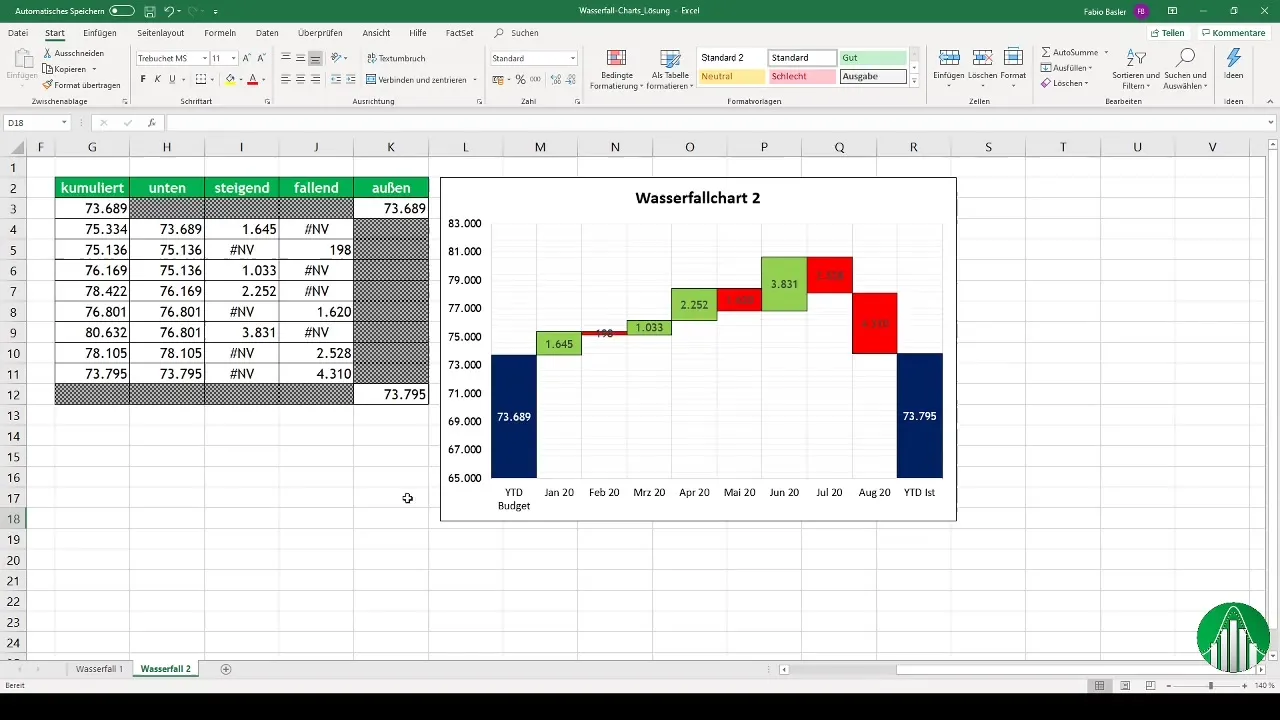Open the Formeln ribbon tab

(220, 33)
